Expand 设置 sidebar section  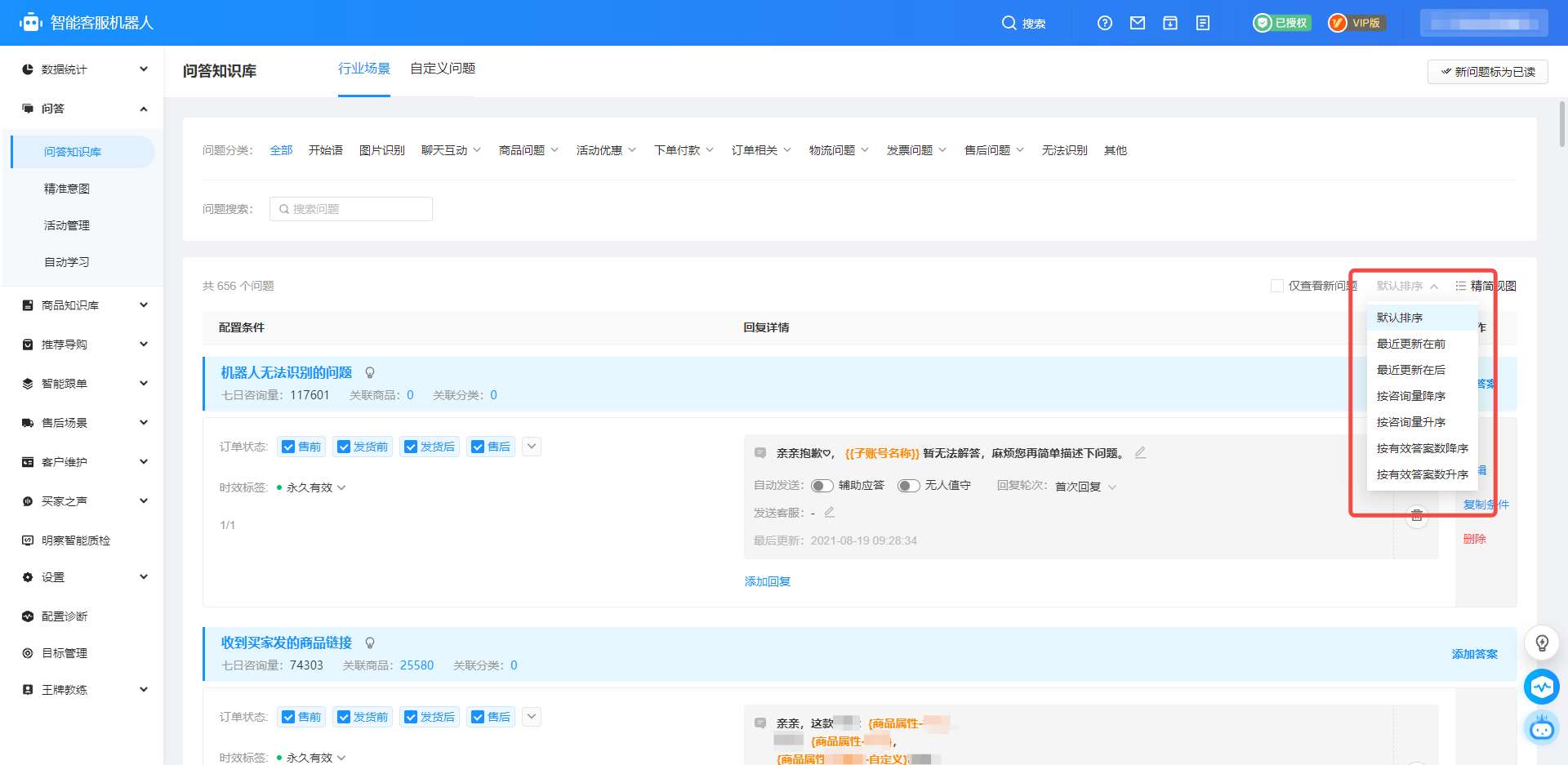pyautogui.click(x=82, y=577)
